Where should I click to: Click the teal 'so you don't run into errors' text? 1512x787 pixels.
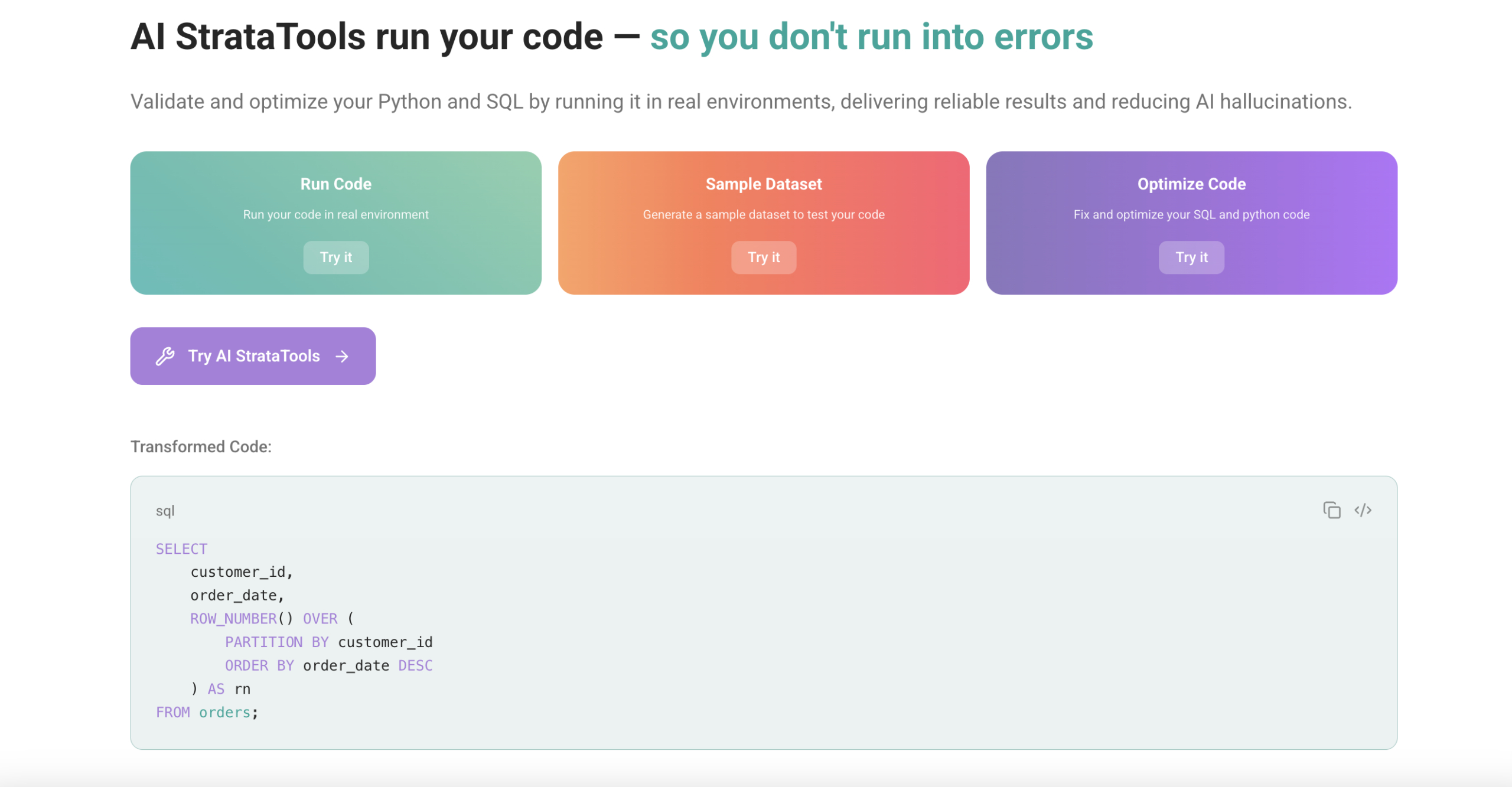(x=872, y=37)
